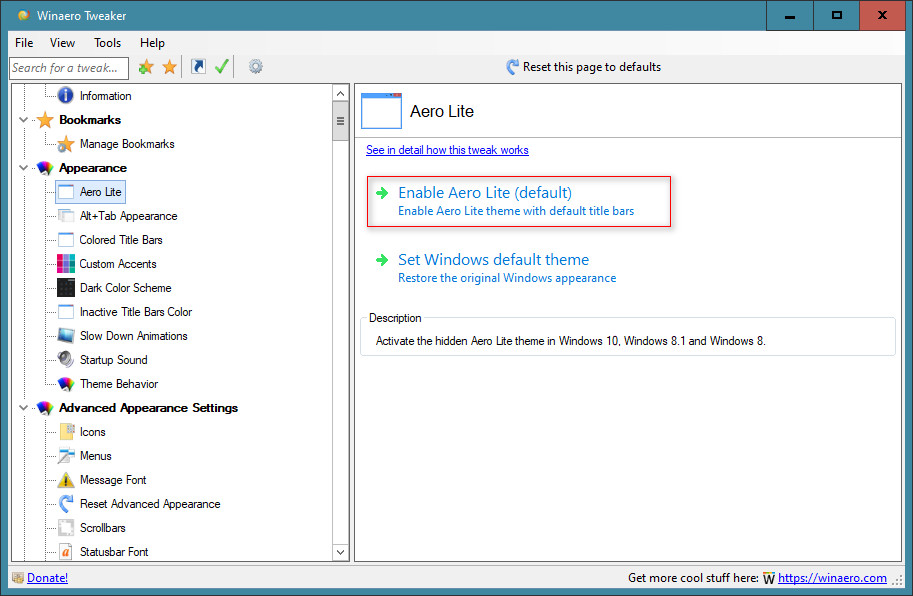Select Startup Sound tree item
The image size is (913, 596).
[114, 360]
